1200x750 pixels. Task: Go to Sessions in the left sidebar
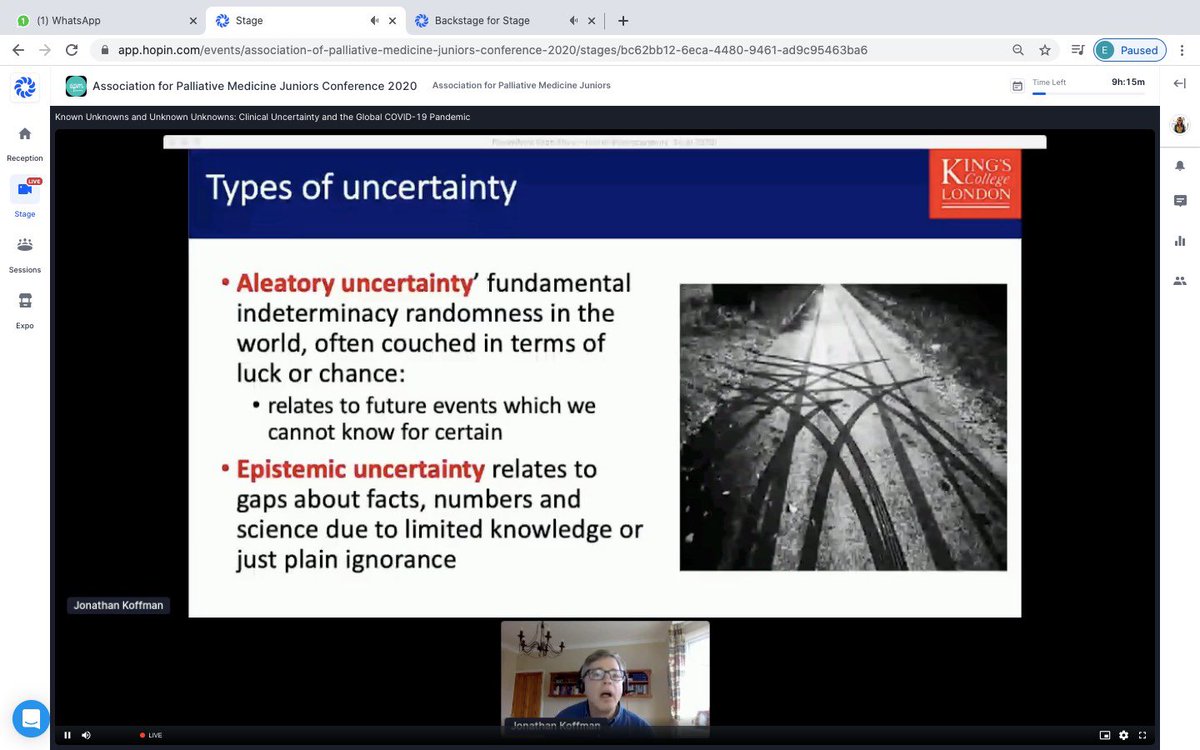pyautogui.click(x=25, y=254)
